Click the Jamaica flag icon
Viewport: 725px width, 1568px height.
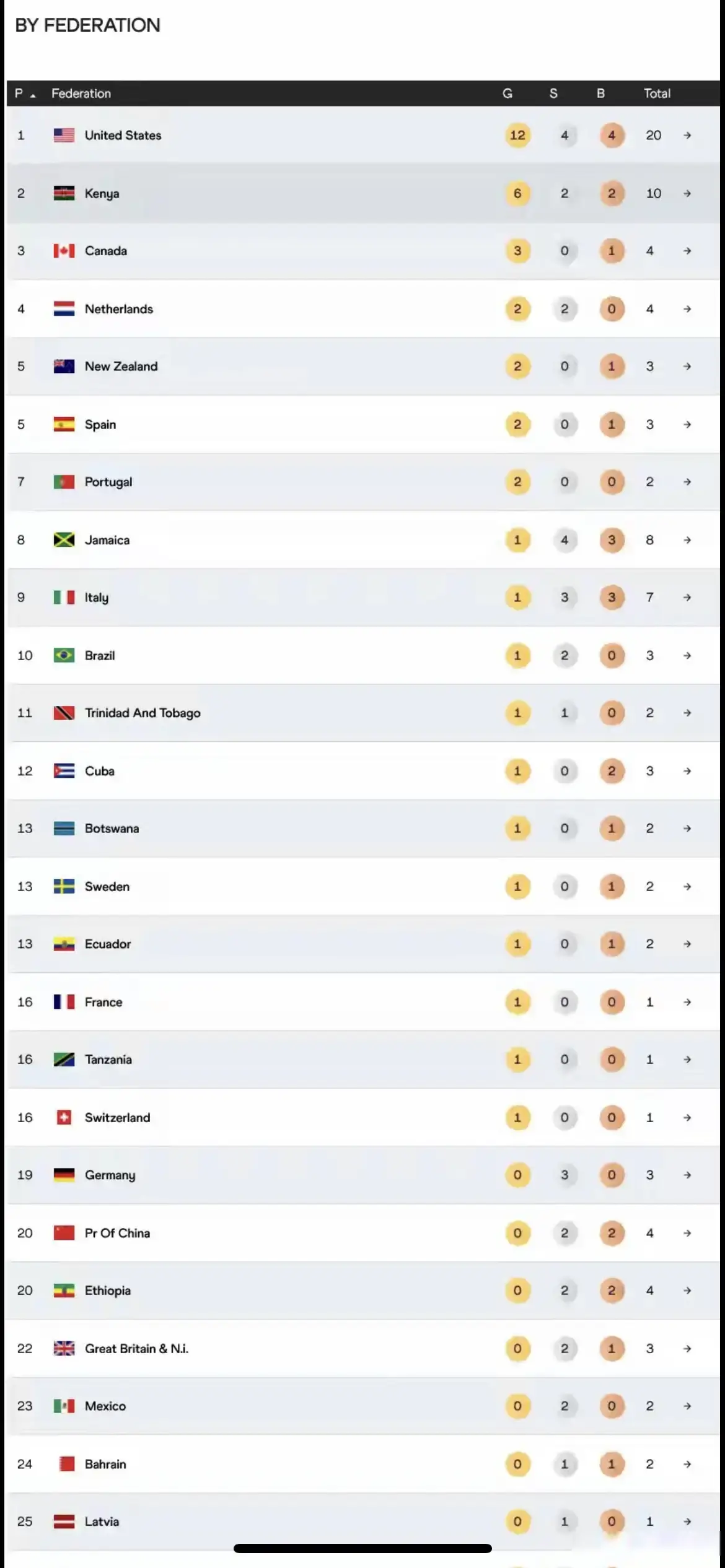[64, 540]
